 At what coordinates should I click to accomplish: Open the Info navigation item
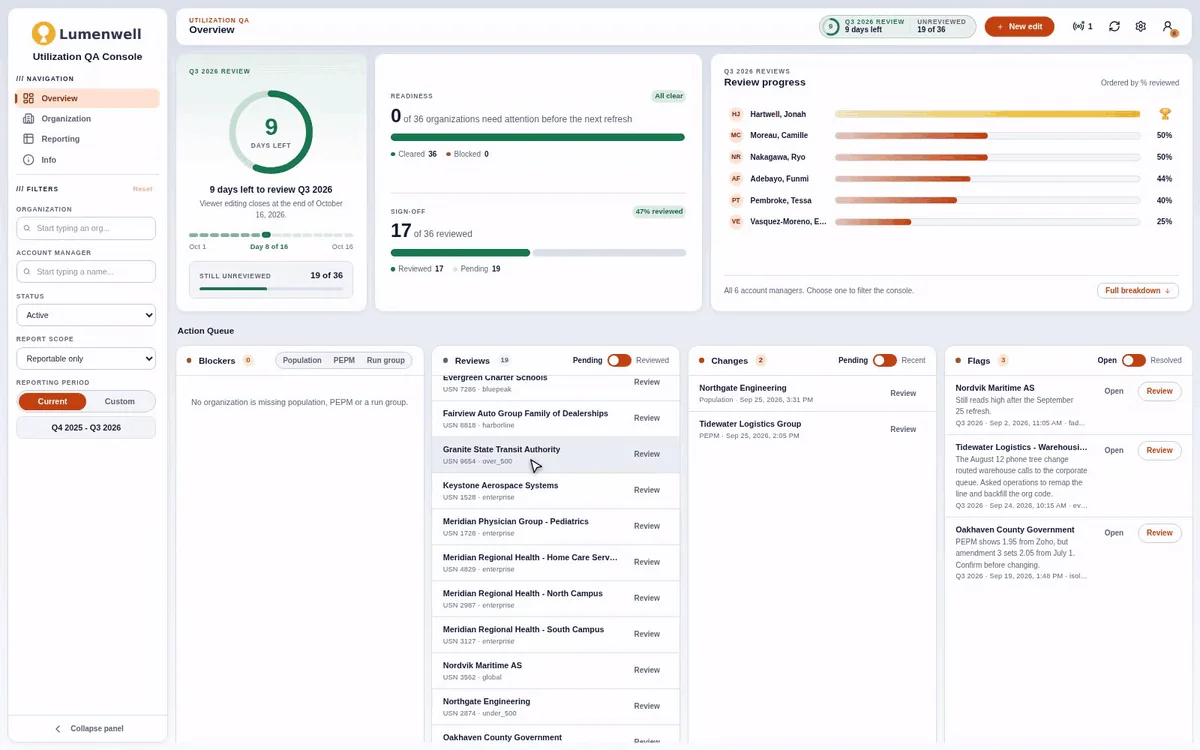coord(87,160)
